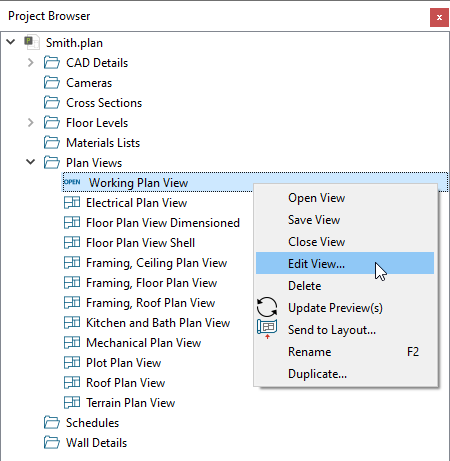Click the Send to Layout icon

267,329
